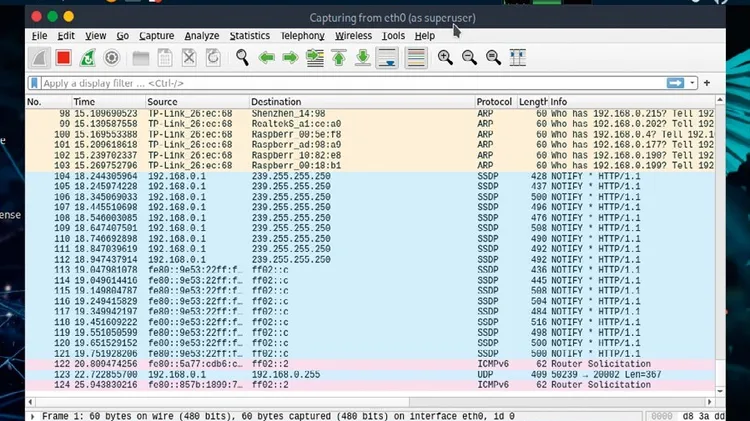Sort by the Protocol column header
Viewport: 750px width, 421px height.
(496, 102)
